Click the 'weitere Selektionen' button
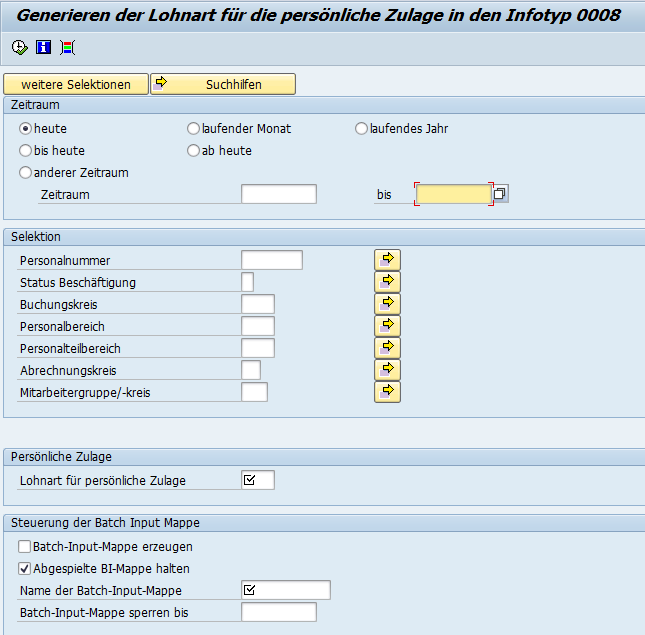 [x=76, y=84]
